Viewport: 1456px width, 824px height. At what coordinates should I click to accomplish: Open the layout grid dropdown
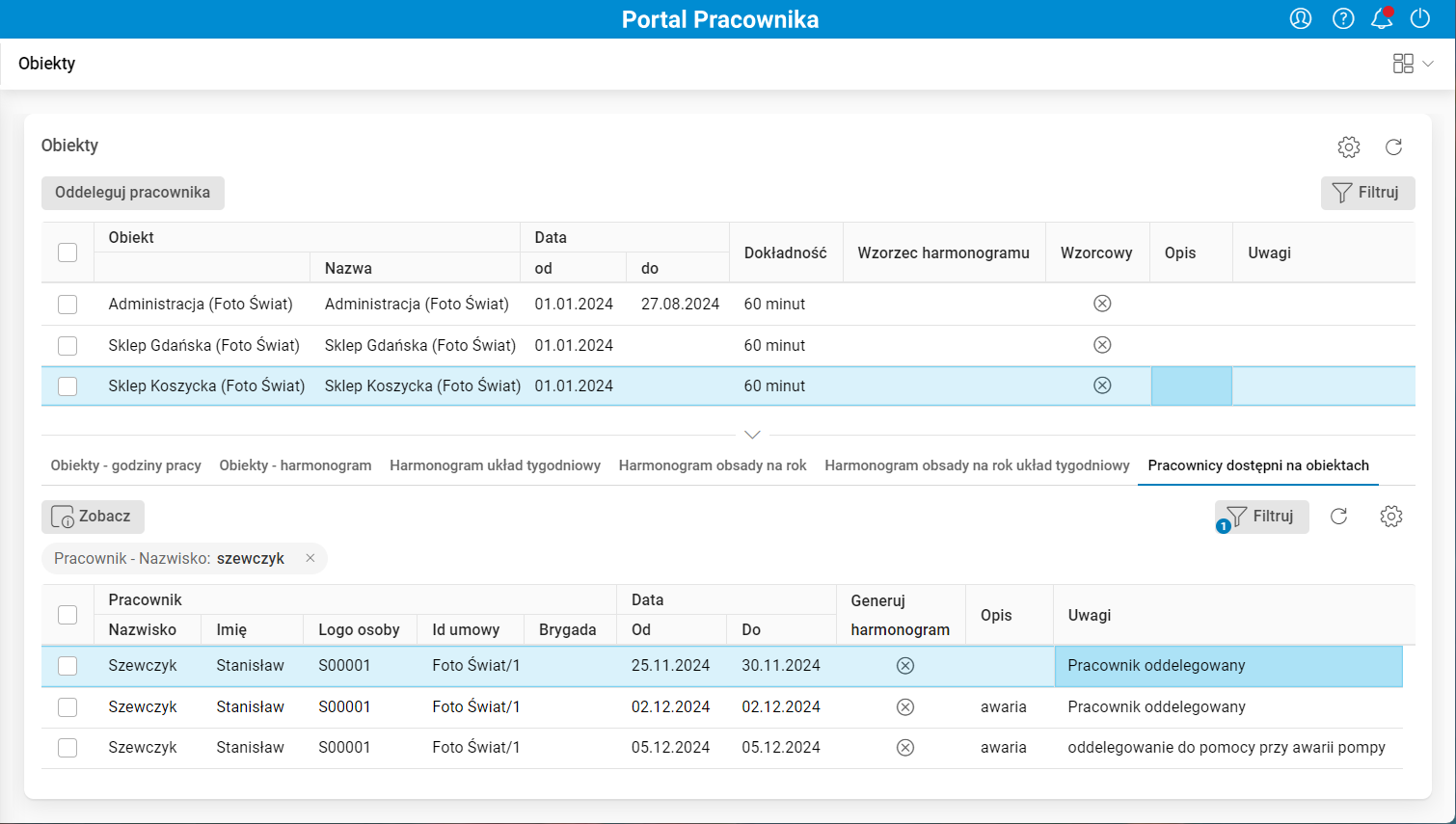[1413, 64]
